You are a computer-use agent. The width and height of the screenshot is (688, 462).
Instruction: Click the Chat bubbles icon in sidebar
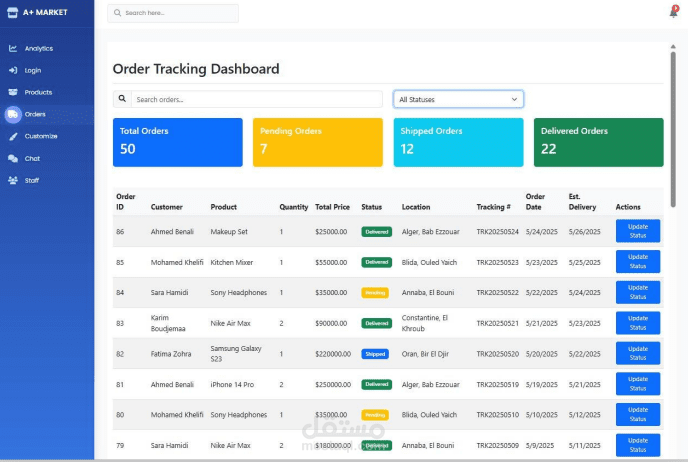13,158
